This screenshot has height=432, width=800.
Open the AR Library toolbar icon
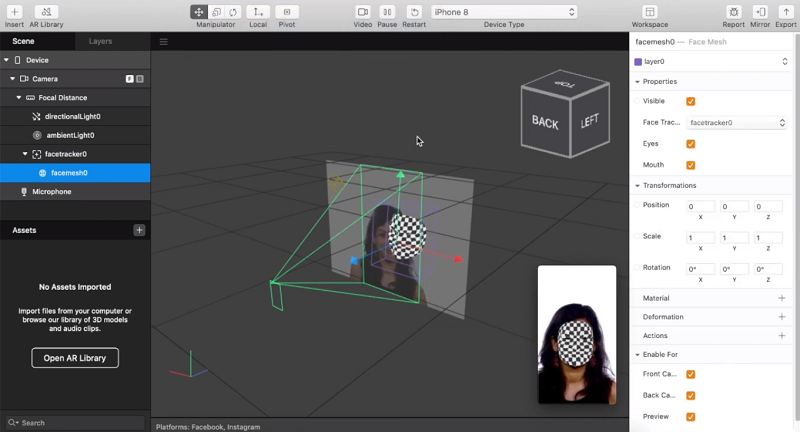[x=46, y=12]
